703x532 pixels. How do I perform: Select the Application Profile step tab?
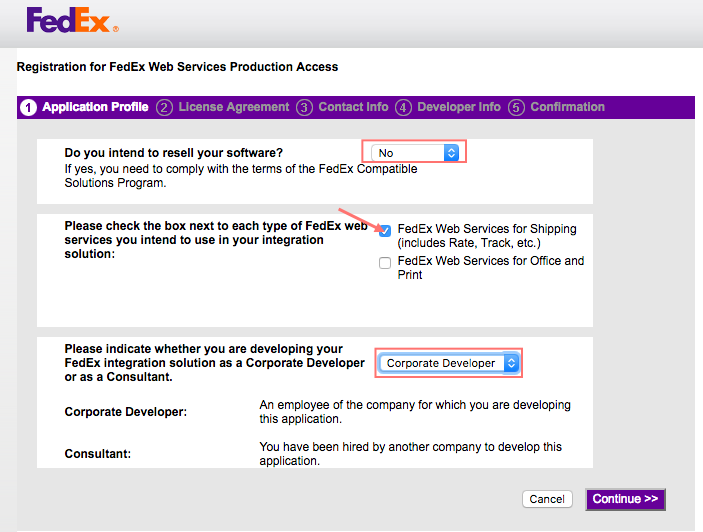95,107
